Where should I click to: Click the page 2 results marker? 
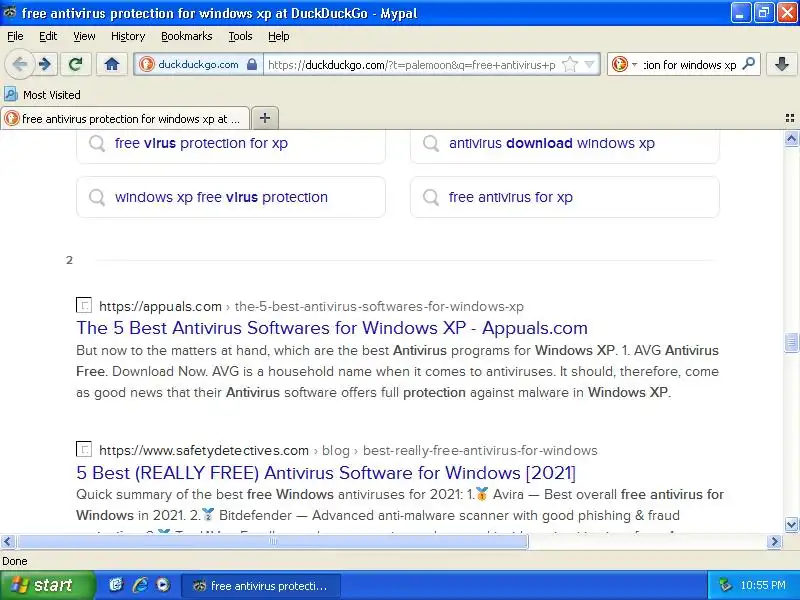[69, 260]
